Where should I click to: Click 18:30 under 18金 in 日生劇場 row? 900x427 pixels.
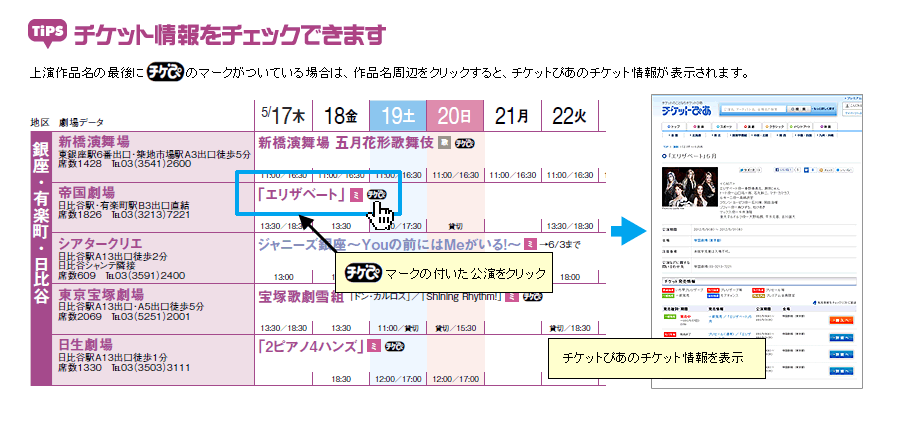342,379
